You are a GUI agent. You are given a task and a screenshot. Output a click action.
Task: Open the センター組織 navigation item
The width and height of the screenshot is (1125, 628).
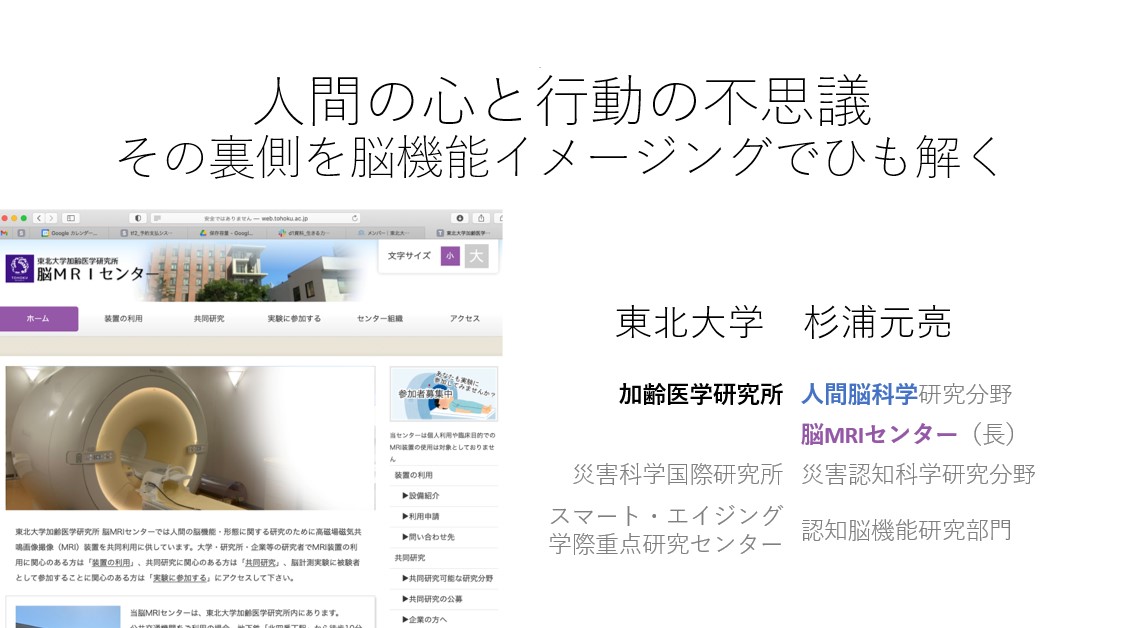click(x=380, y=319)
